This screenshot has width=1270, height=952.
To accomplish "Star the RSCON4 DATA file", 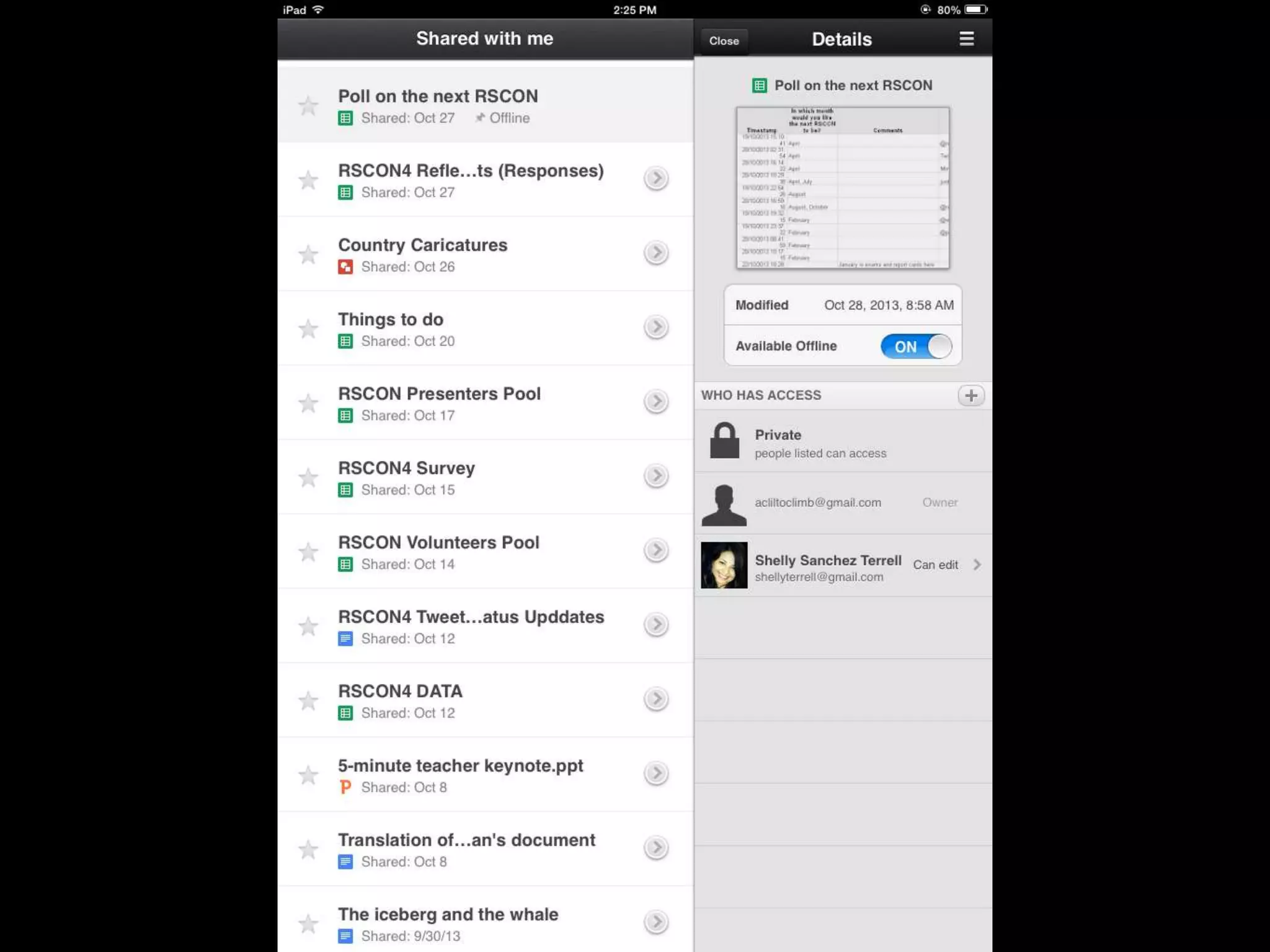I will [x=308, y=701].
